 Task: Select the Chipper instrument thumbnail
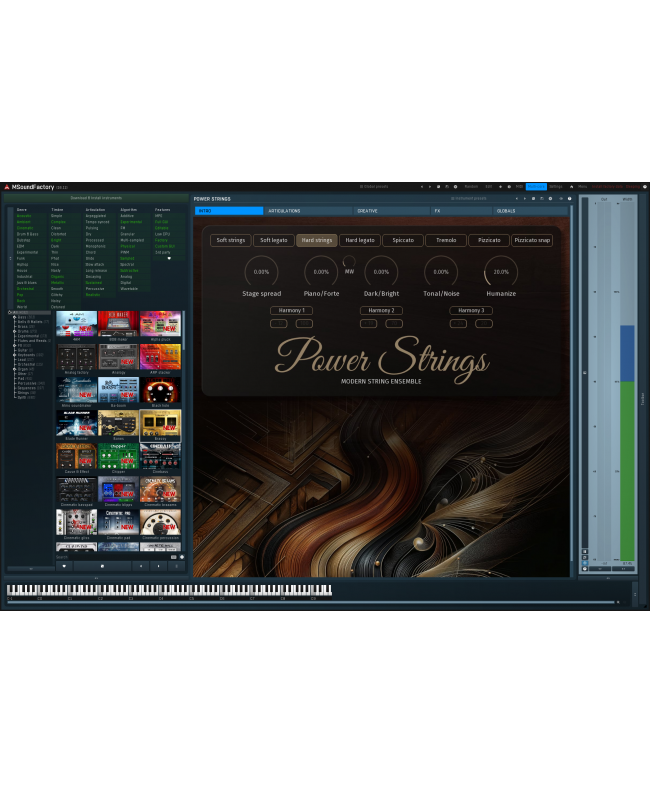pos(118,457)
